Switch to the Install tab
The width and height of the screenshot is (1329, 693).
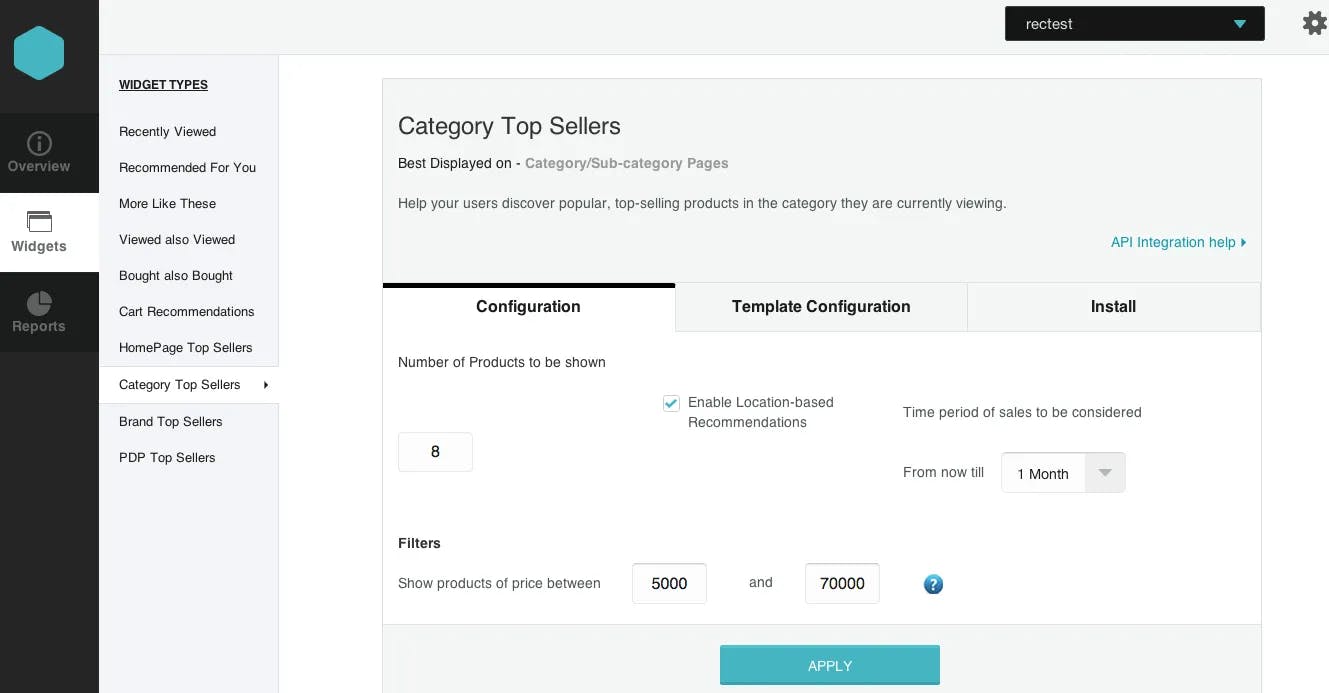point(1113,307)
